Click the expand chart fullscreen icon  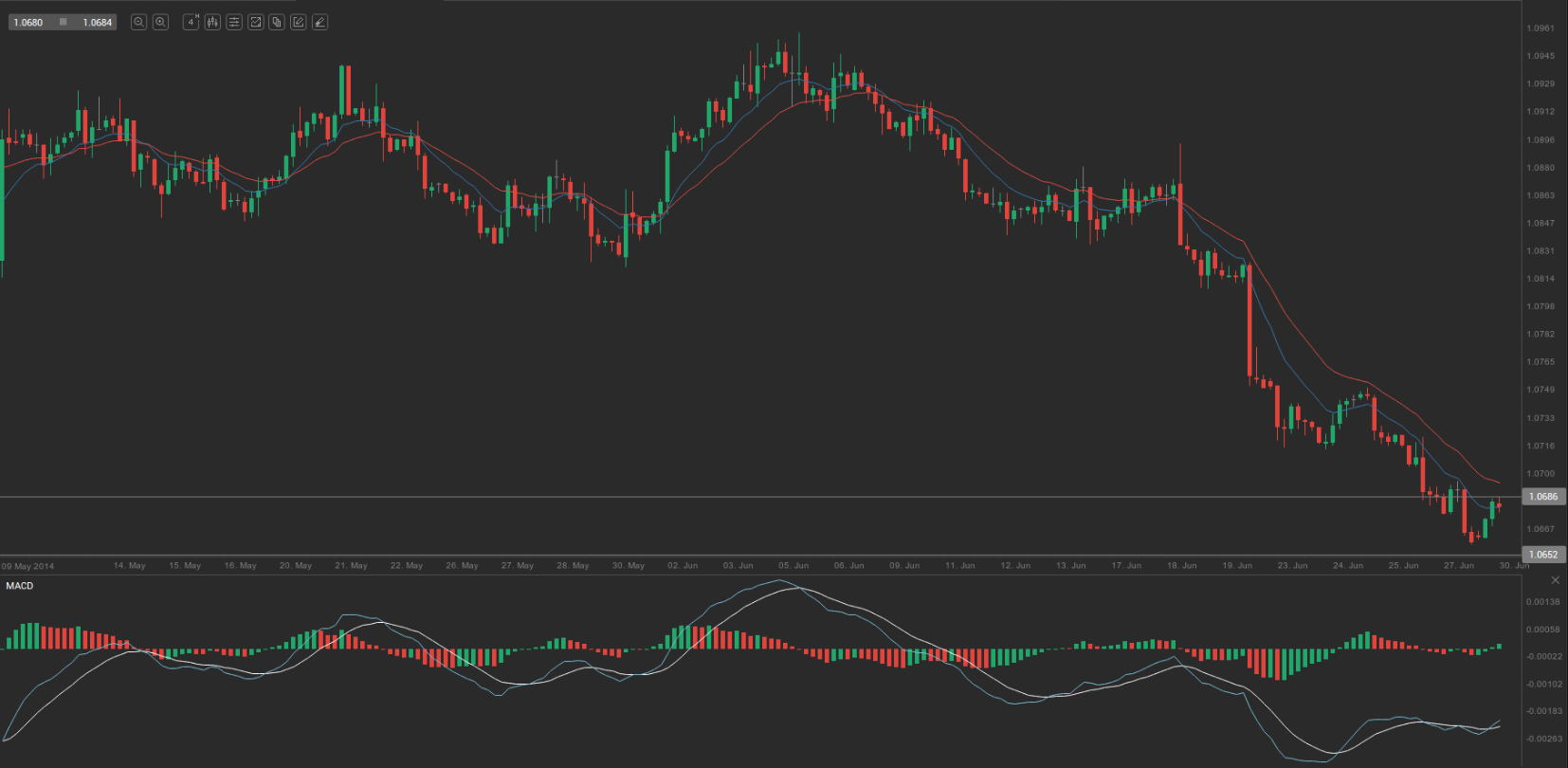(256, 22)
